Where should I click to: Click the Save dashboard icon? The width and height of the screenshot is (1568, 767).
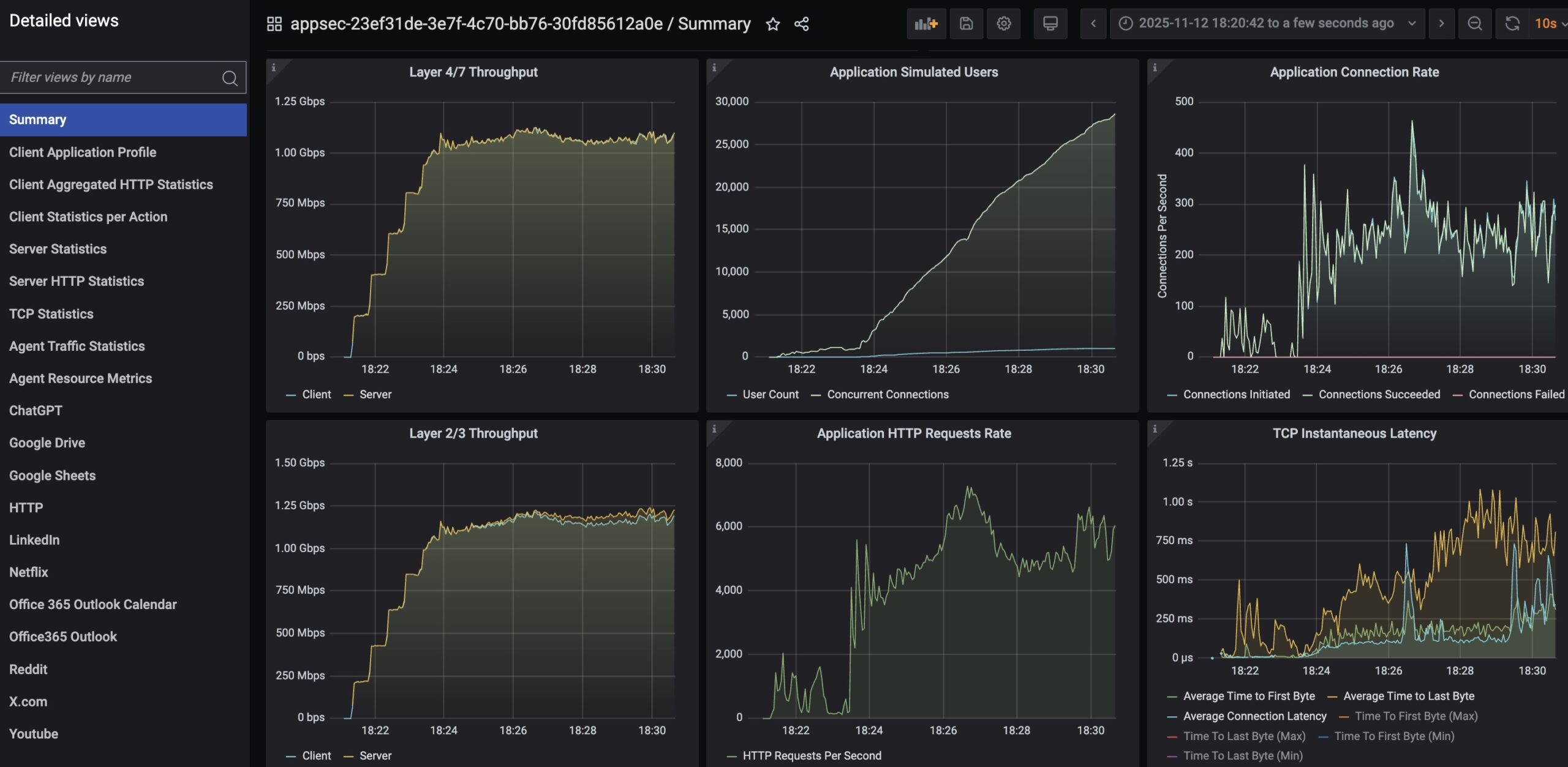coord(966,24)
